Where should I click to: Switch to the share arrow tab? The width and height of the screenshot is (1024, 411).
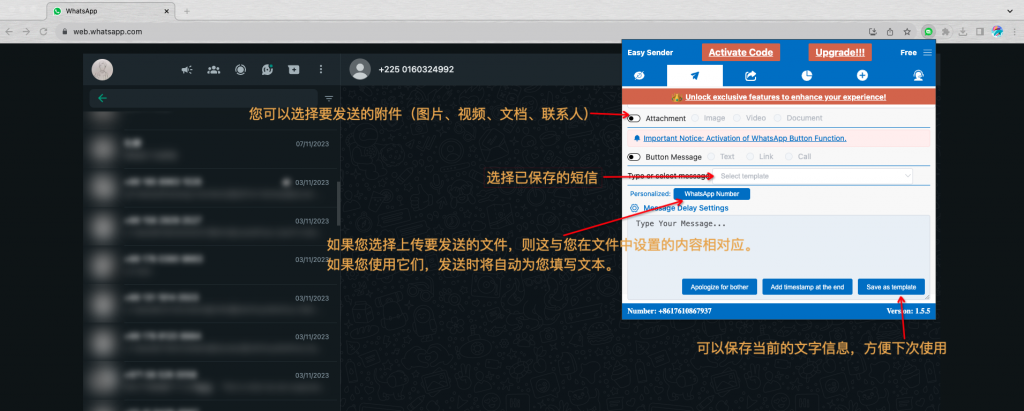[750, 76]
